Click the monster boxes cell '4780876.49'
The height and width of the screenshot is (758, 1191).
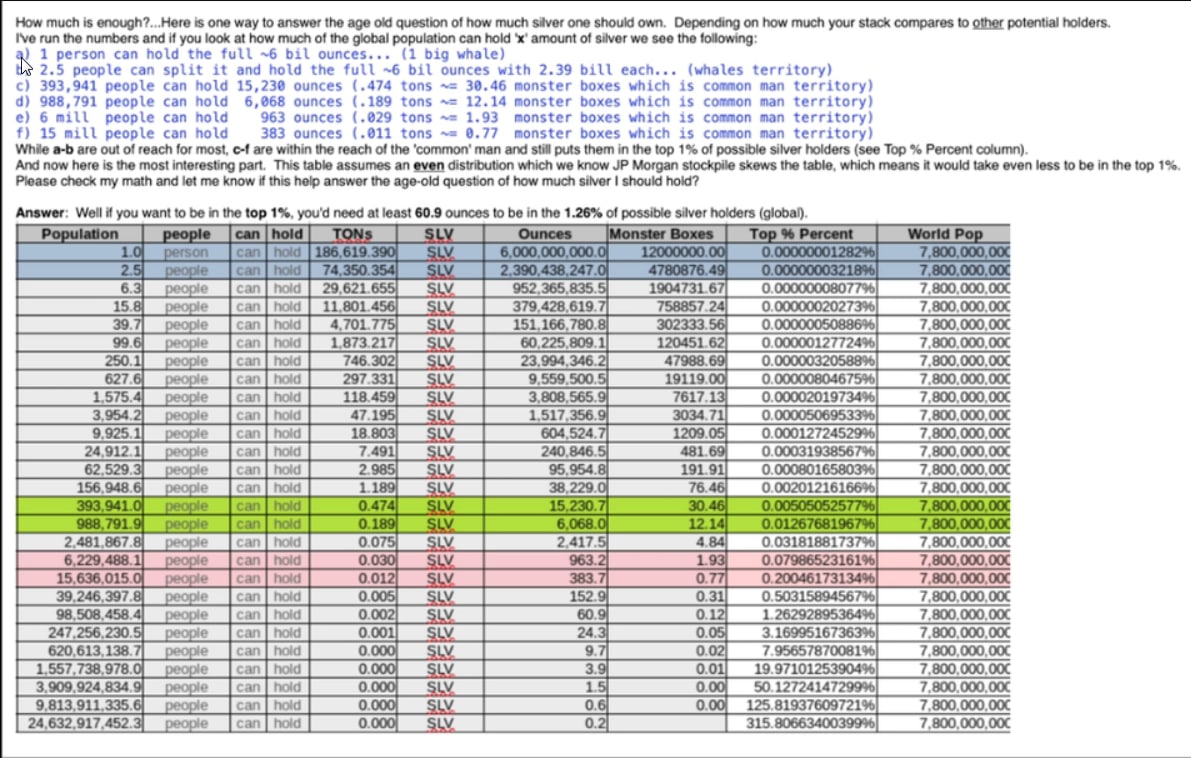click(667, 270)
